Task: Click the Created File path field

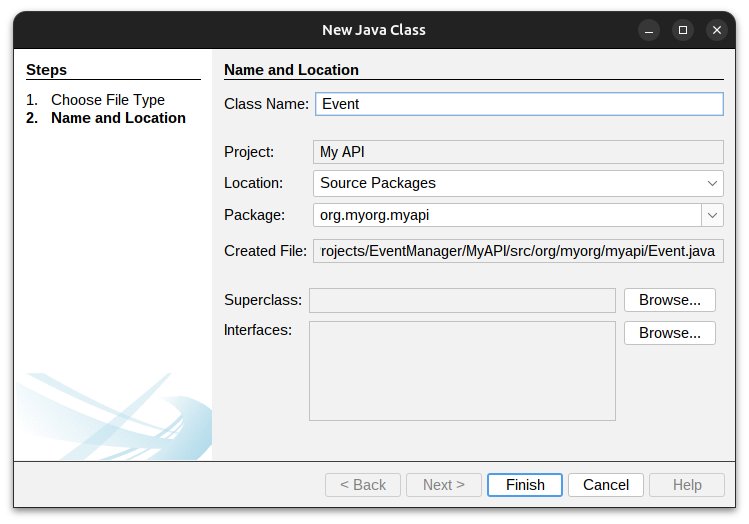Action: coord(518,251)
